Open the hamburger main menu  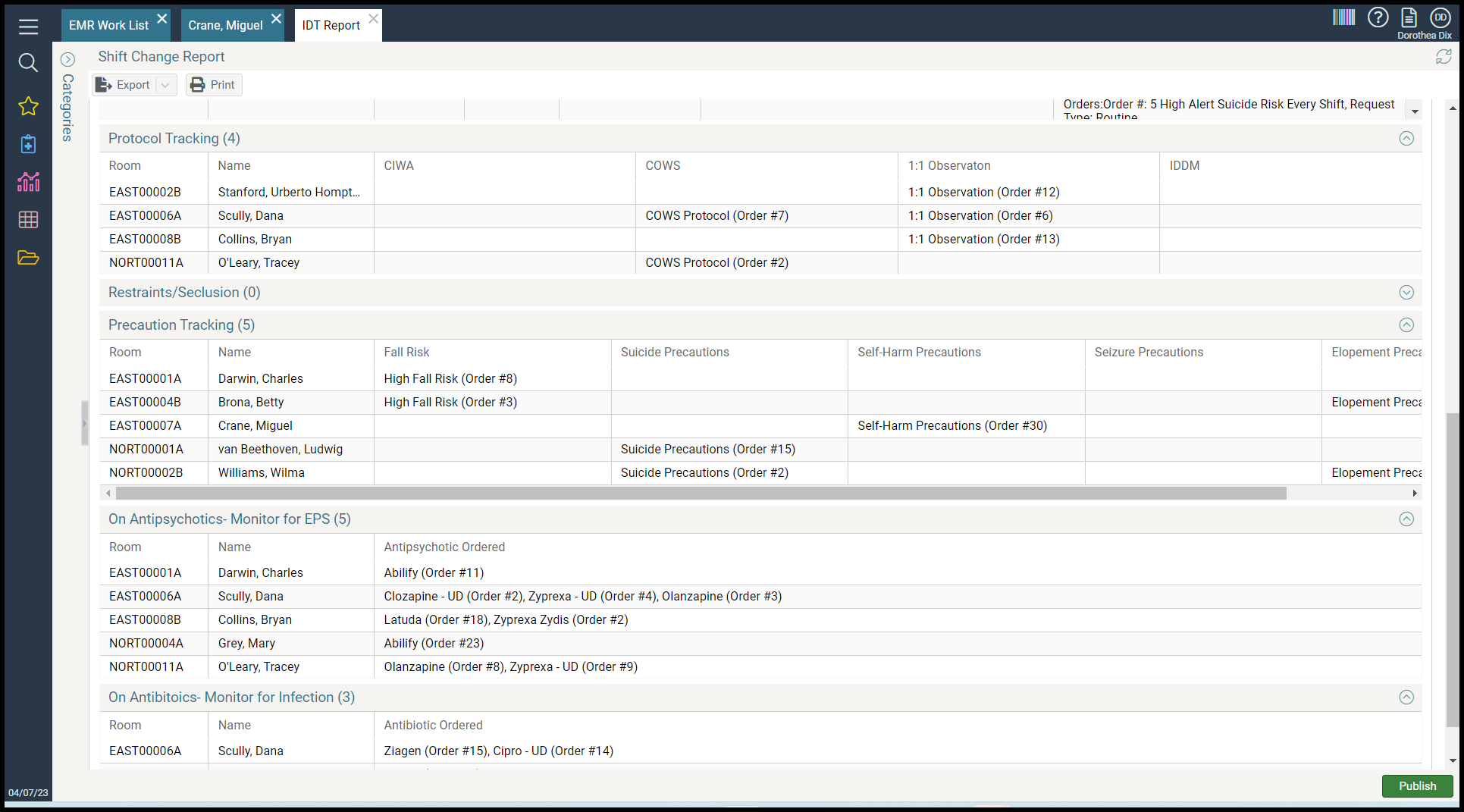pos(28,27)
